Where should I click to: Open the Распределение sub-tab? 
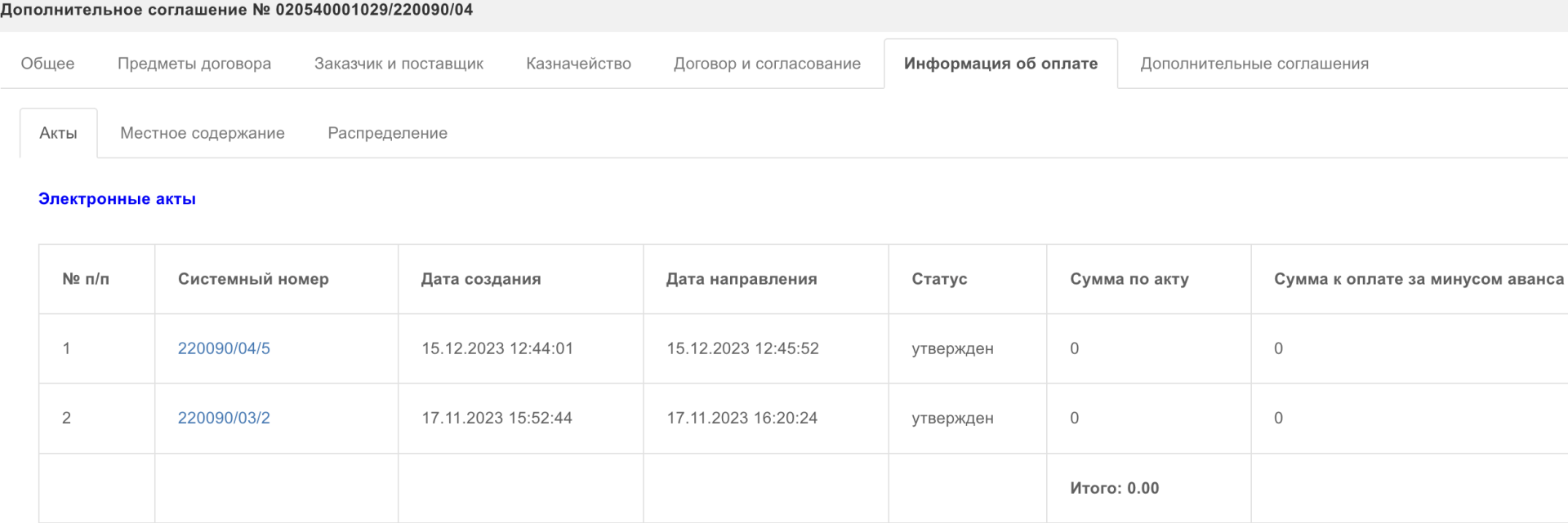pyautogui.click(x=387, y=133)
